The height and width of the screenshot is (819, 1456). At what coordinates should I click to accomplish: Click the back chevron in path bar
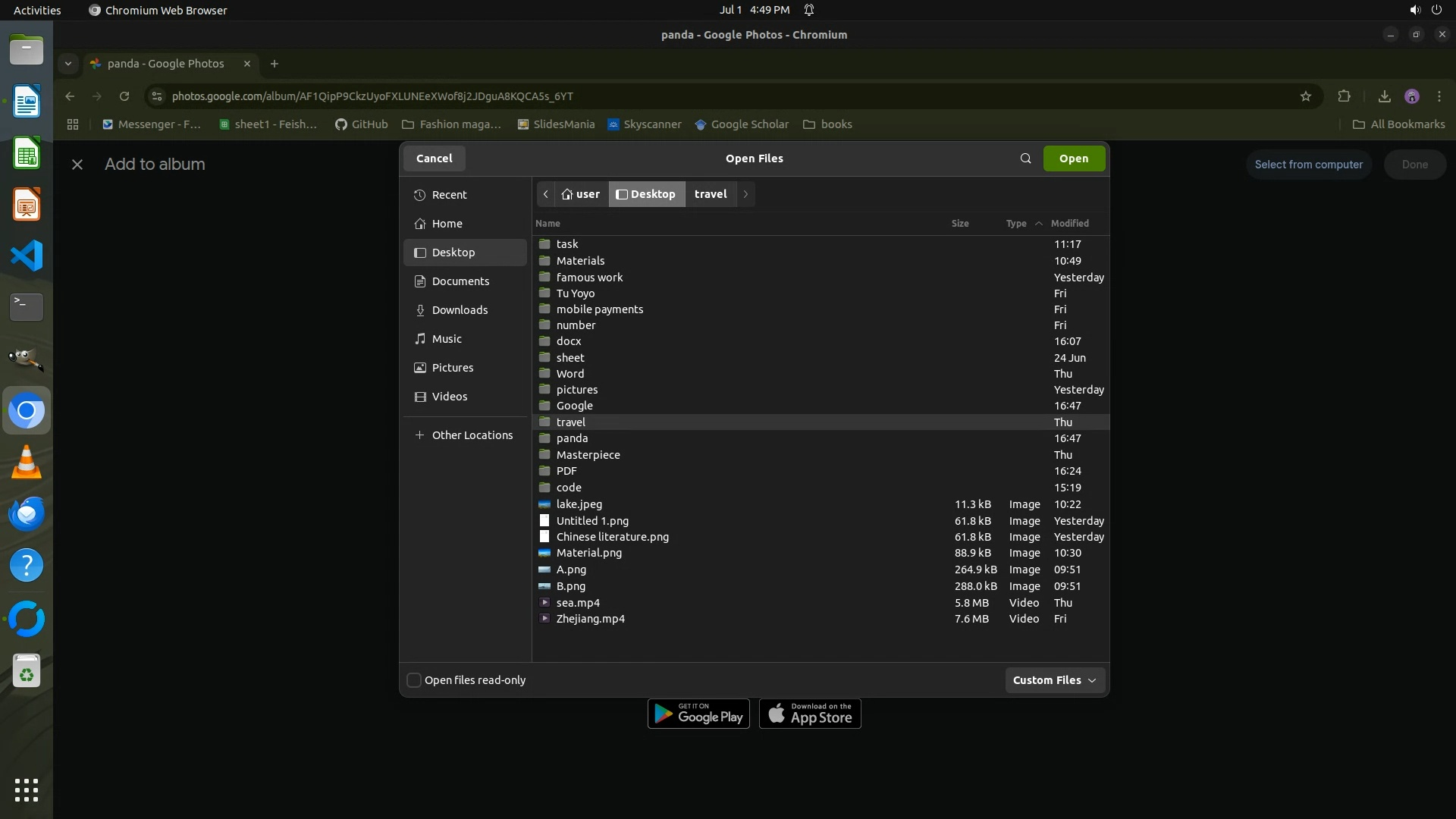click(x=545, y=194)
